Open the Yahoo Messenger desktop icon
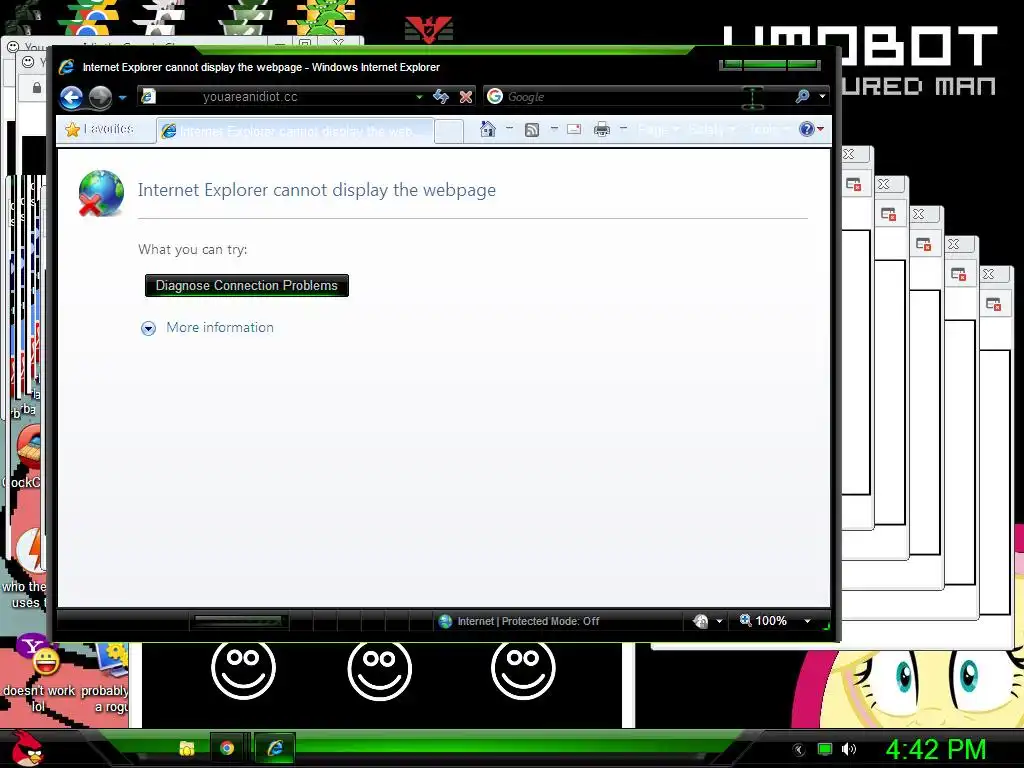Viewport: 1024px width, 768px height. (38, 656)
